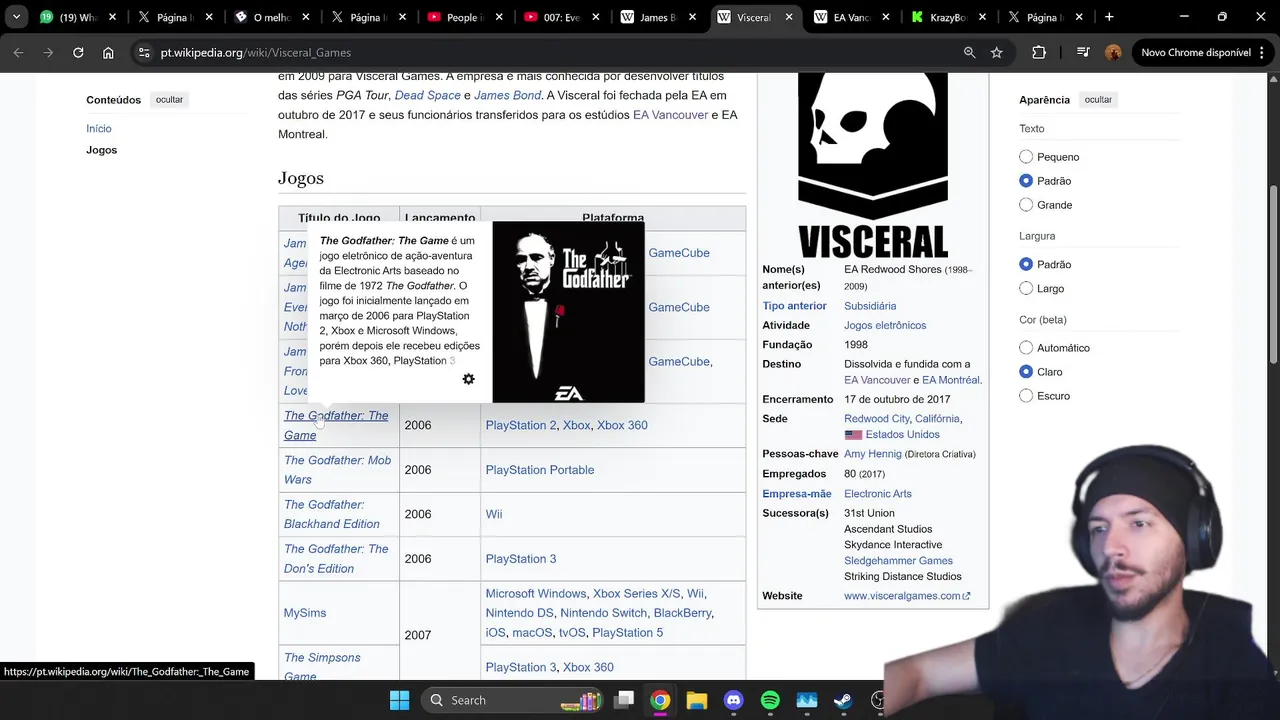The image size is (1280, 720).
Task: Click the Godfather cover thumbnail
Action: (x=568, y=312)
